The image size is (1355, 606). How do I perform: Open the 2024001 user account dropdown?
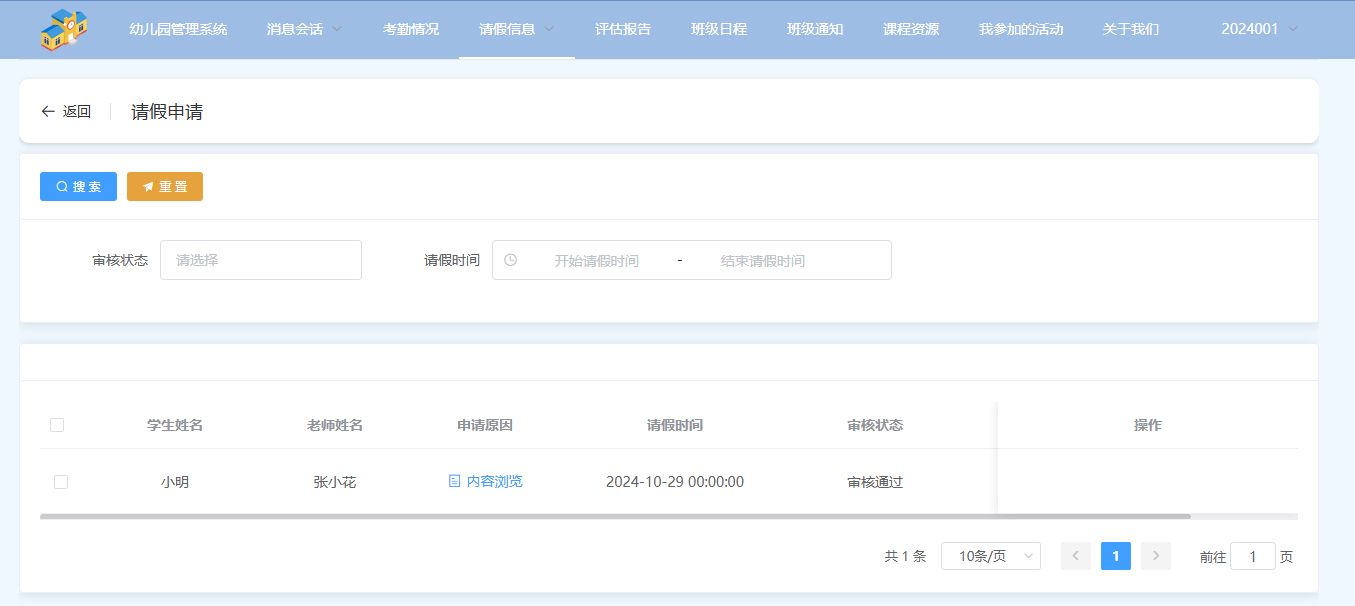(x=1260, y=29)
